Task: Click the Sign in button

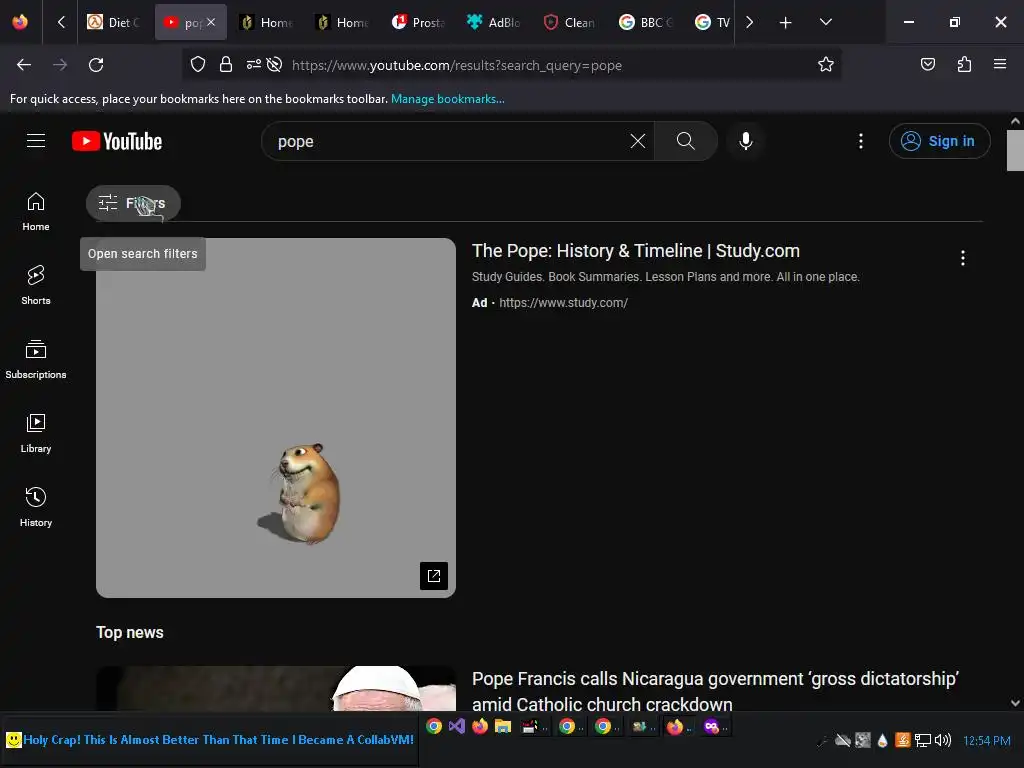Action: (x=939, y=141)
